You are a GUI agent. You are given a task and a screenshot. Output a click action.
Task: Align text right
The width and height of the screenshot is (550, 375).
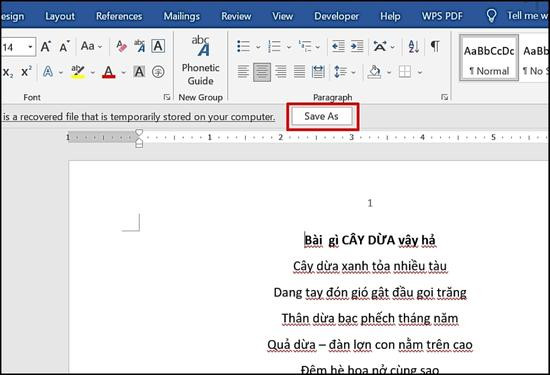(281, 72)
